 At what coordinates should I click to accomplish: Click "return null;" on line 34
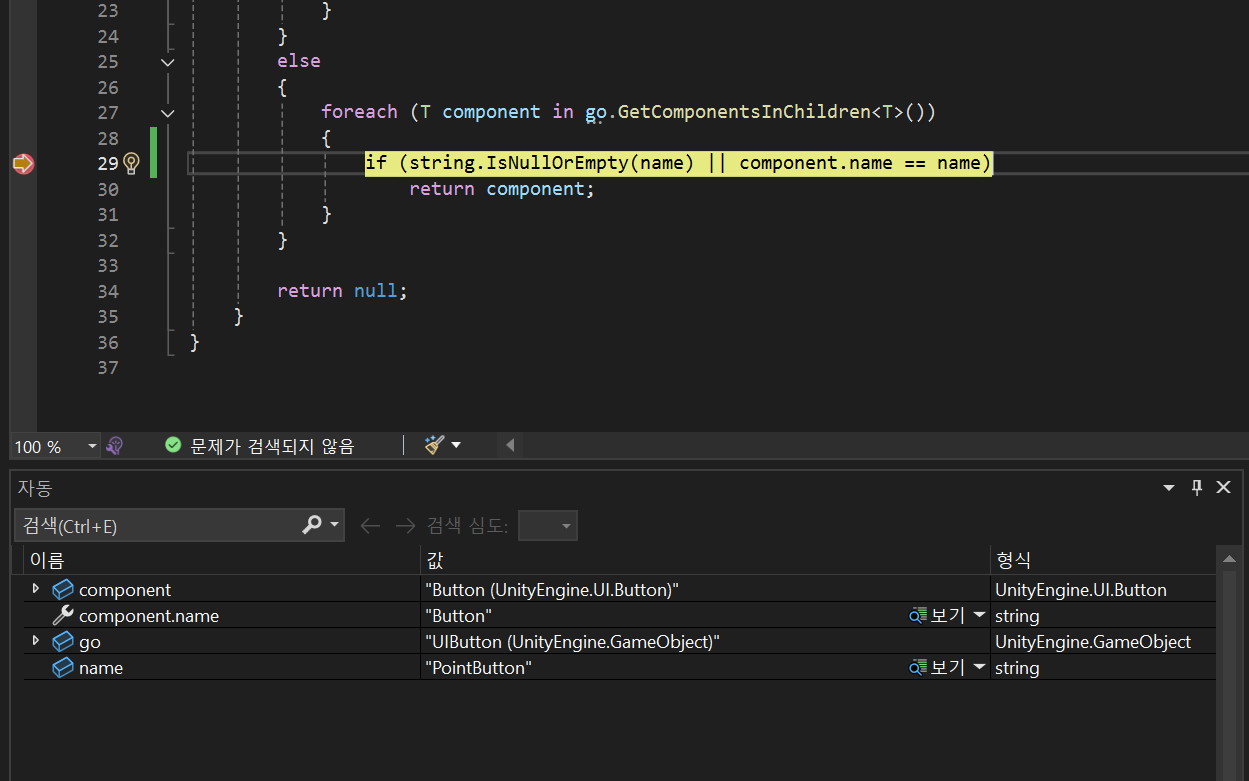point(343,291)
